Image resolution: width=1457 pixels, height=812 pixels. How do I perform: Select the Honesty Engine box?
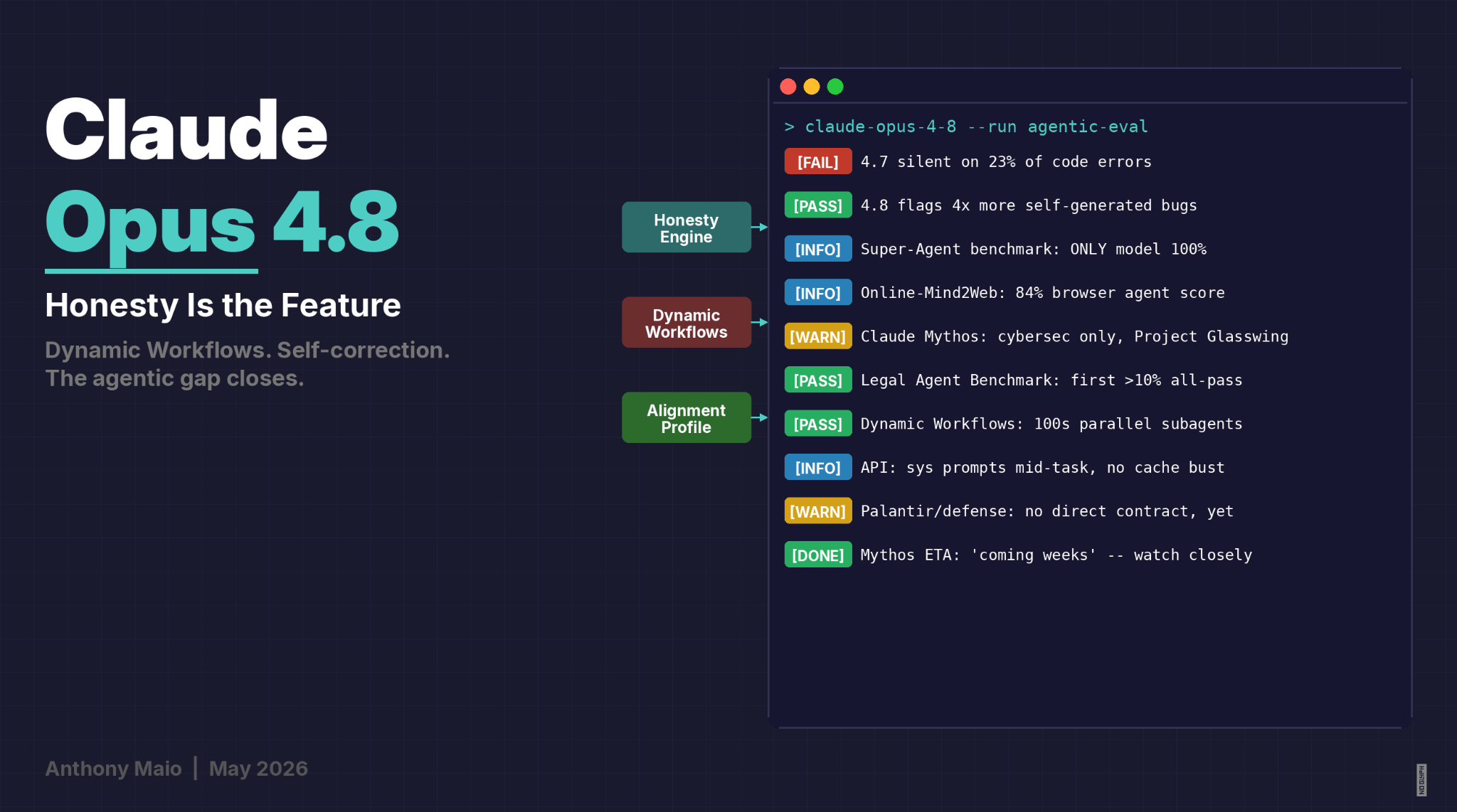686,228
